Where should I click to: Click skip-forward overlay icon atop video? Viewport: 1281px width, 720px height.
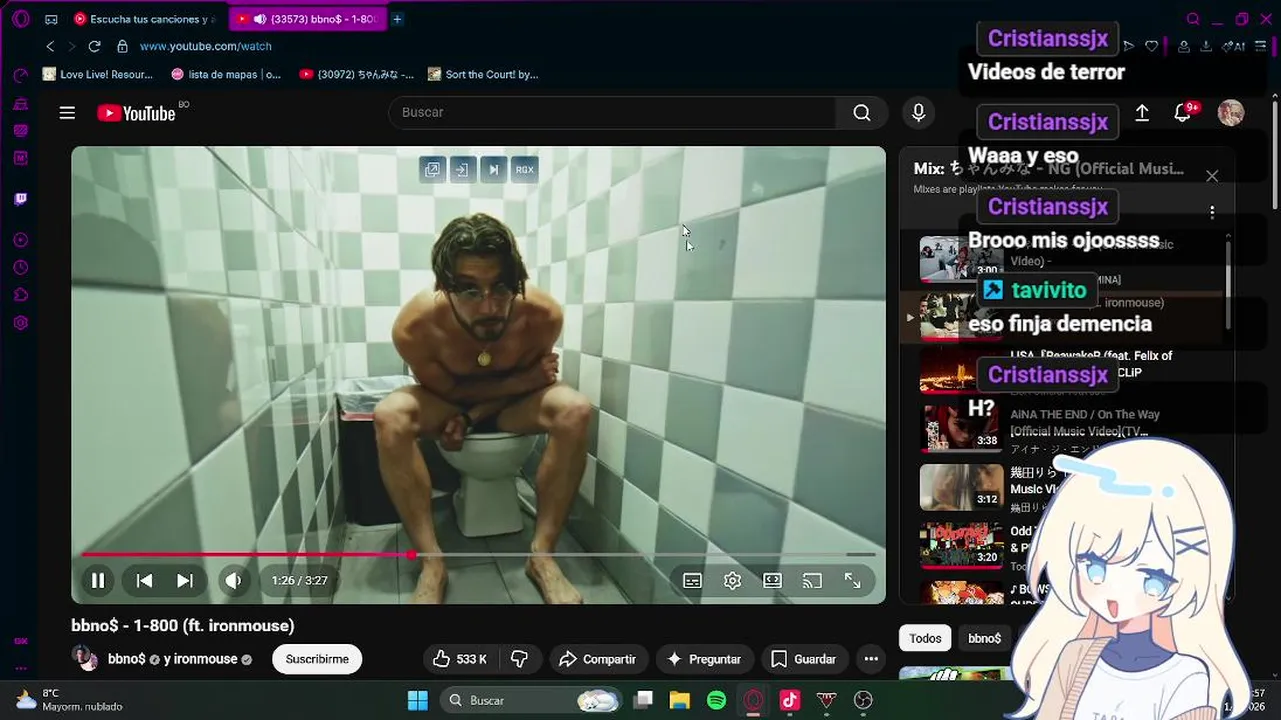494,169
